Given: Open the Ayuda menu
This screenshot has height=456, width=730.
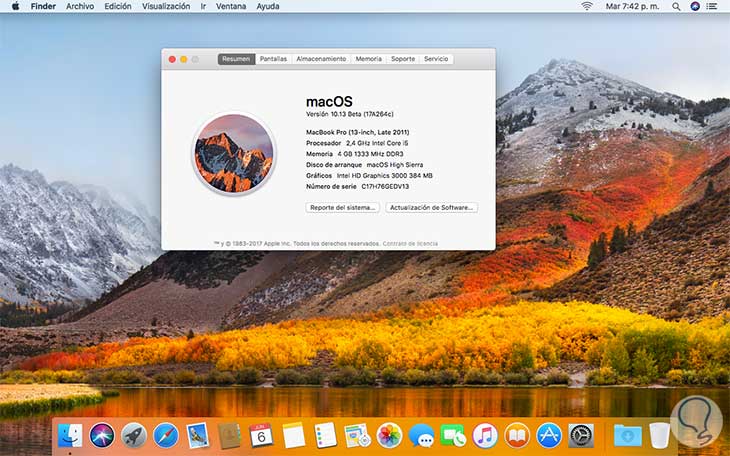Looking at the screenshot, I should pos(268,7).
